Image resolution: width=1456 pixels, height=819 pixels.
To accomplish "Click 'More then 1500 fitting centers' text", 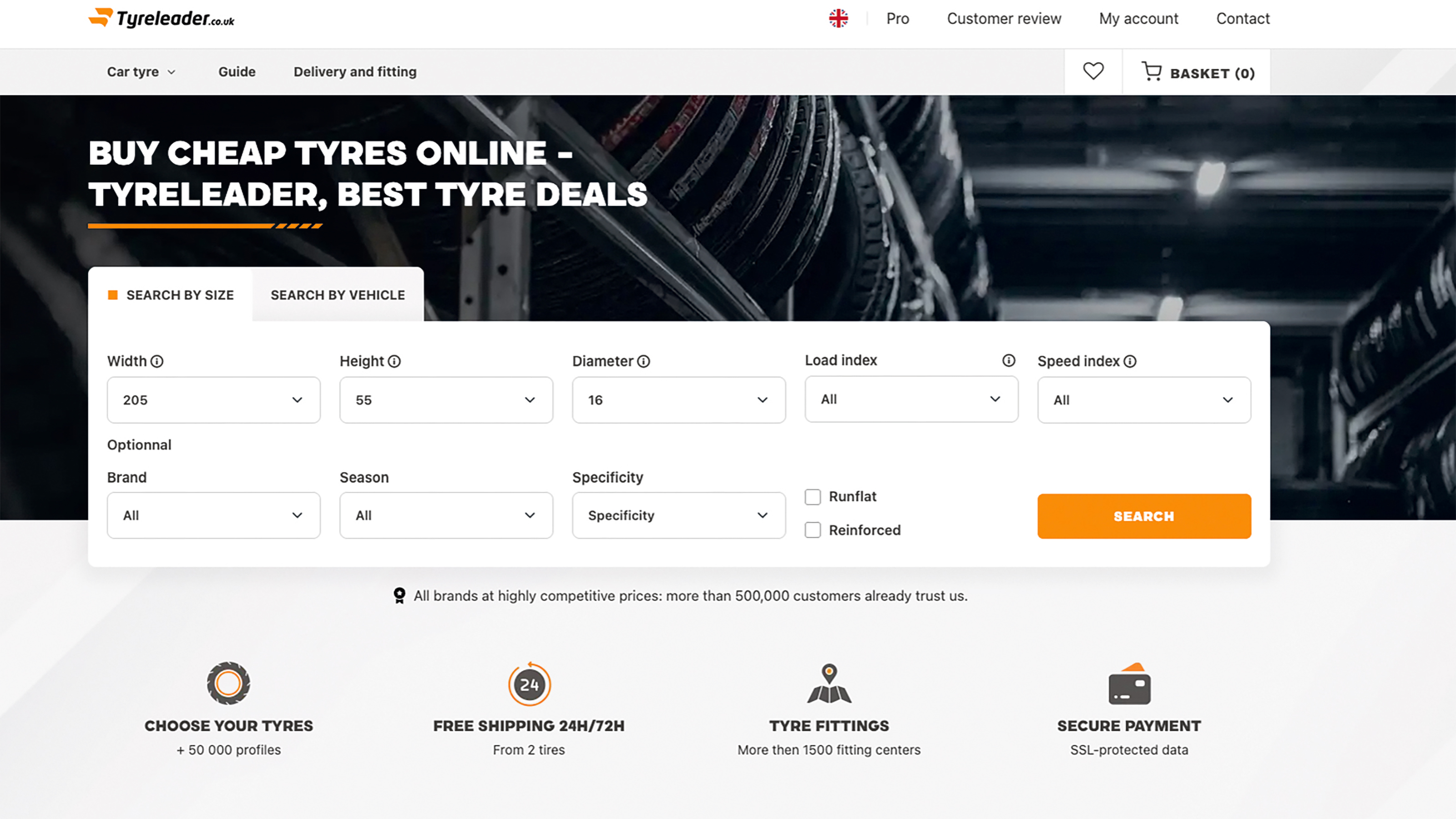I will 829,749.
